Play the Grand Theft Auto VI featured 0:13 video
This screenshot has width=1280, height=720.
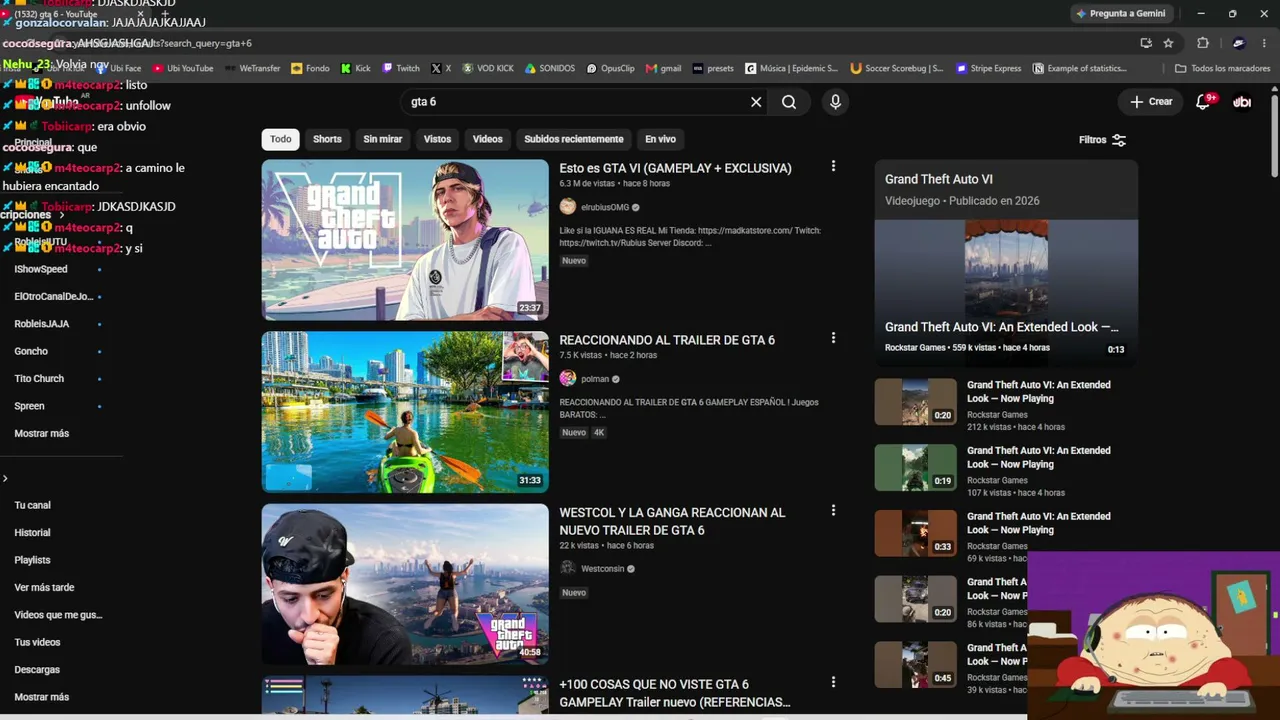click(x=1006, y=292)
